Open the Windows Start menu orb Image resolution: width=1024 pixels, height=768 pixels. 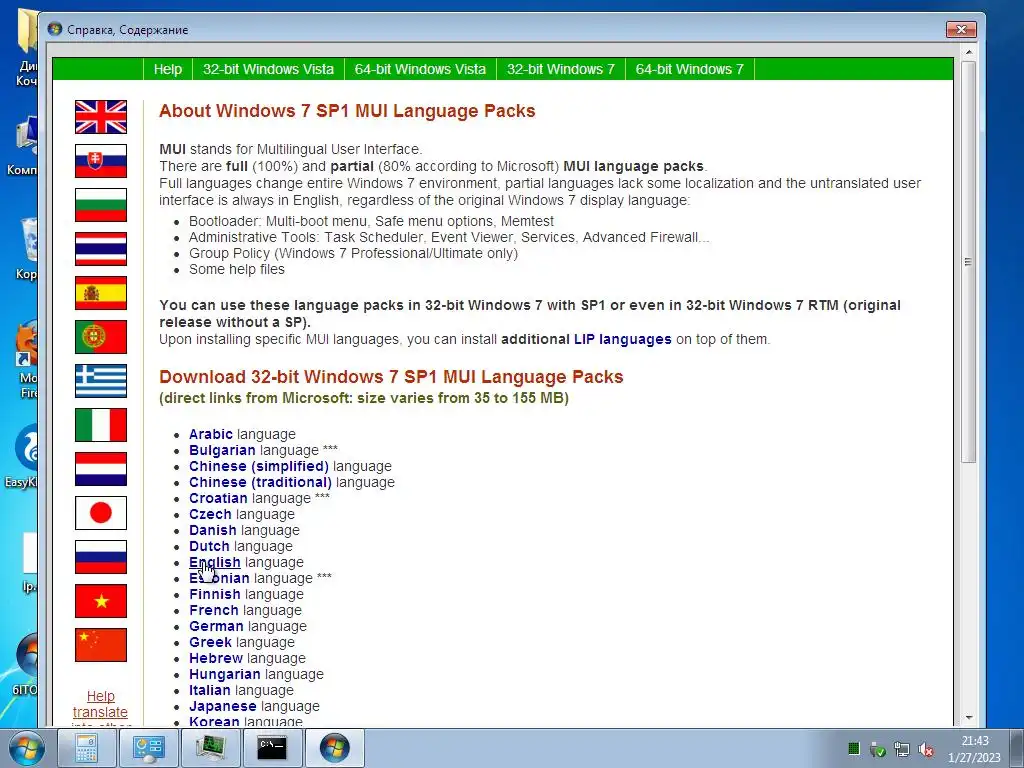point(27,748)
